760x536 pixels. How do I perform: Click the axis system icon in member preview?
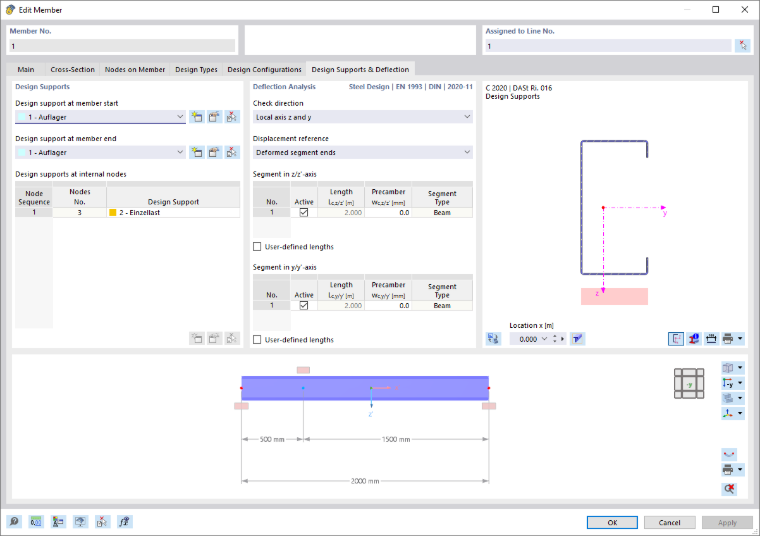coord(728,413)
